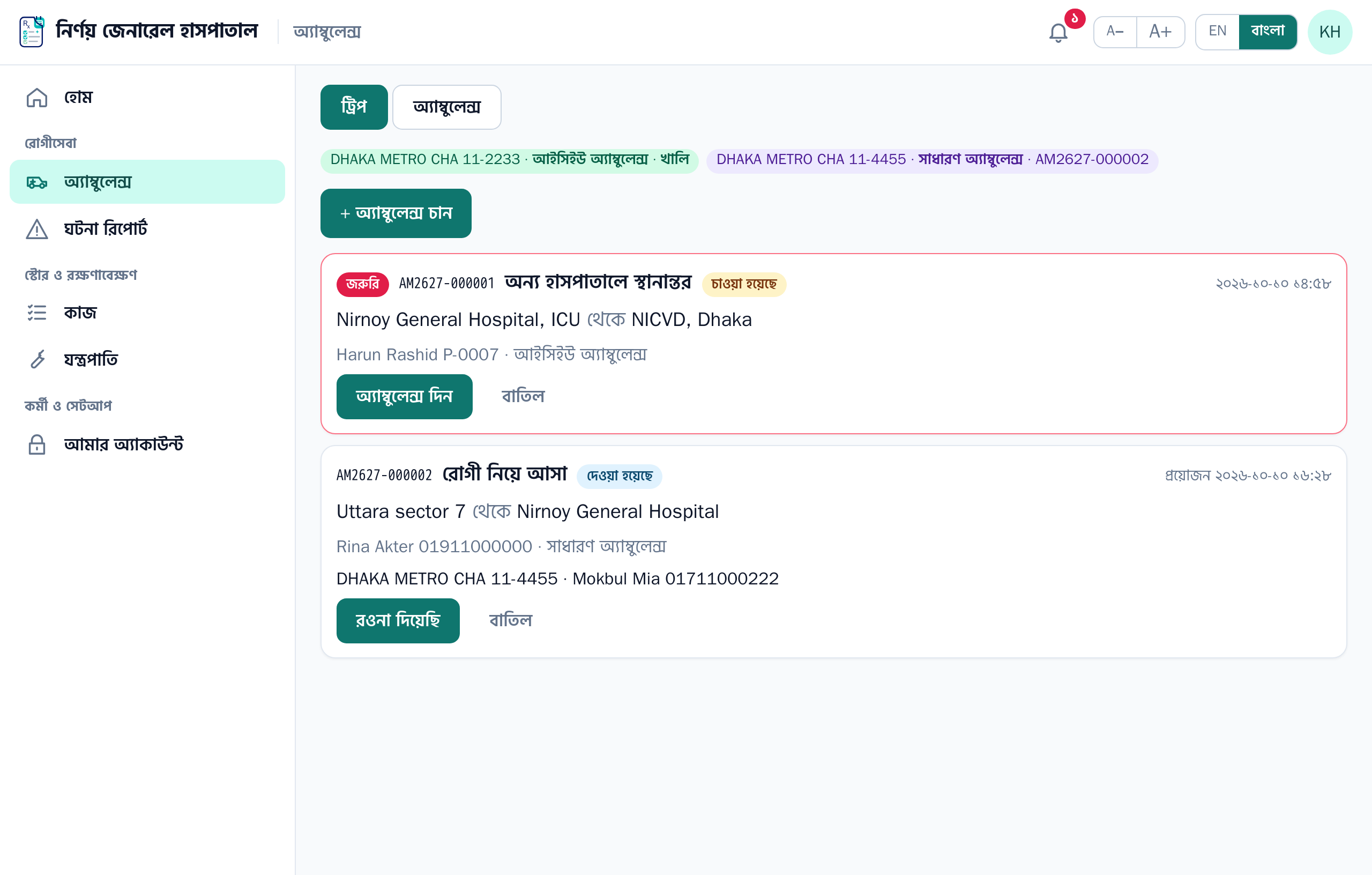
Task: Click the lock icon for my account
Action: pos(37,444)
